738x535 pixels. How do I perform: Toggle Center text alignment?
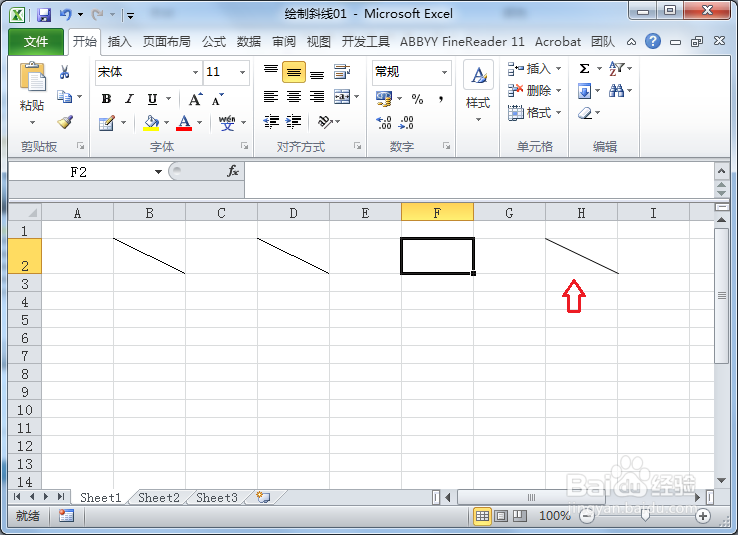coord(294,97)
